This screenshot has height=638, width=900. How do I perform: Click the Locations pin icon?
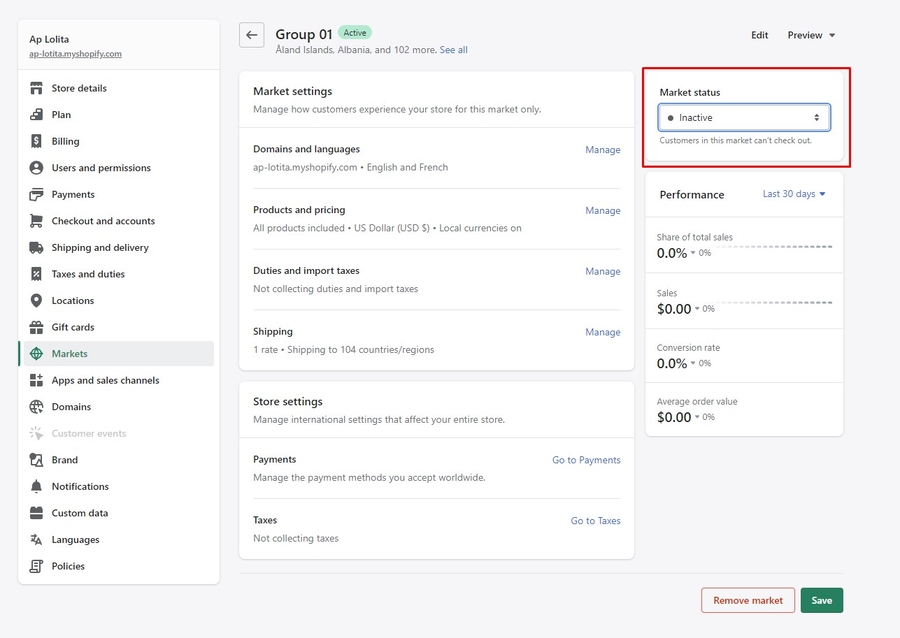tap(37, 300)
